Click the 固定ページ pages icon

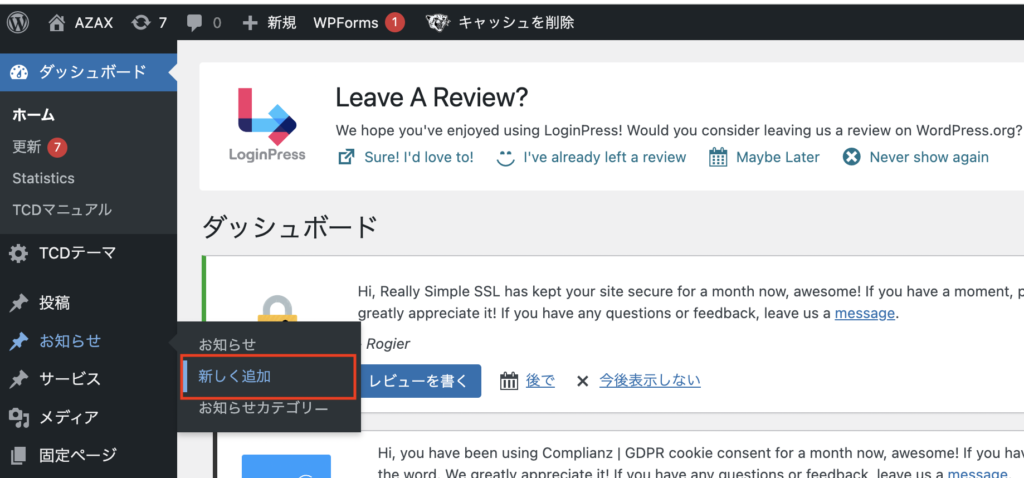(x=19, y=454)
